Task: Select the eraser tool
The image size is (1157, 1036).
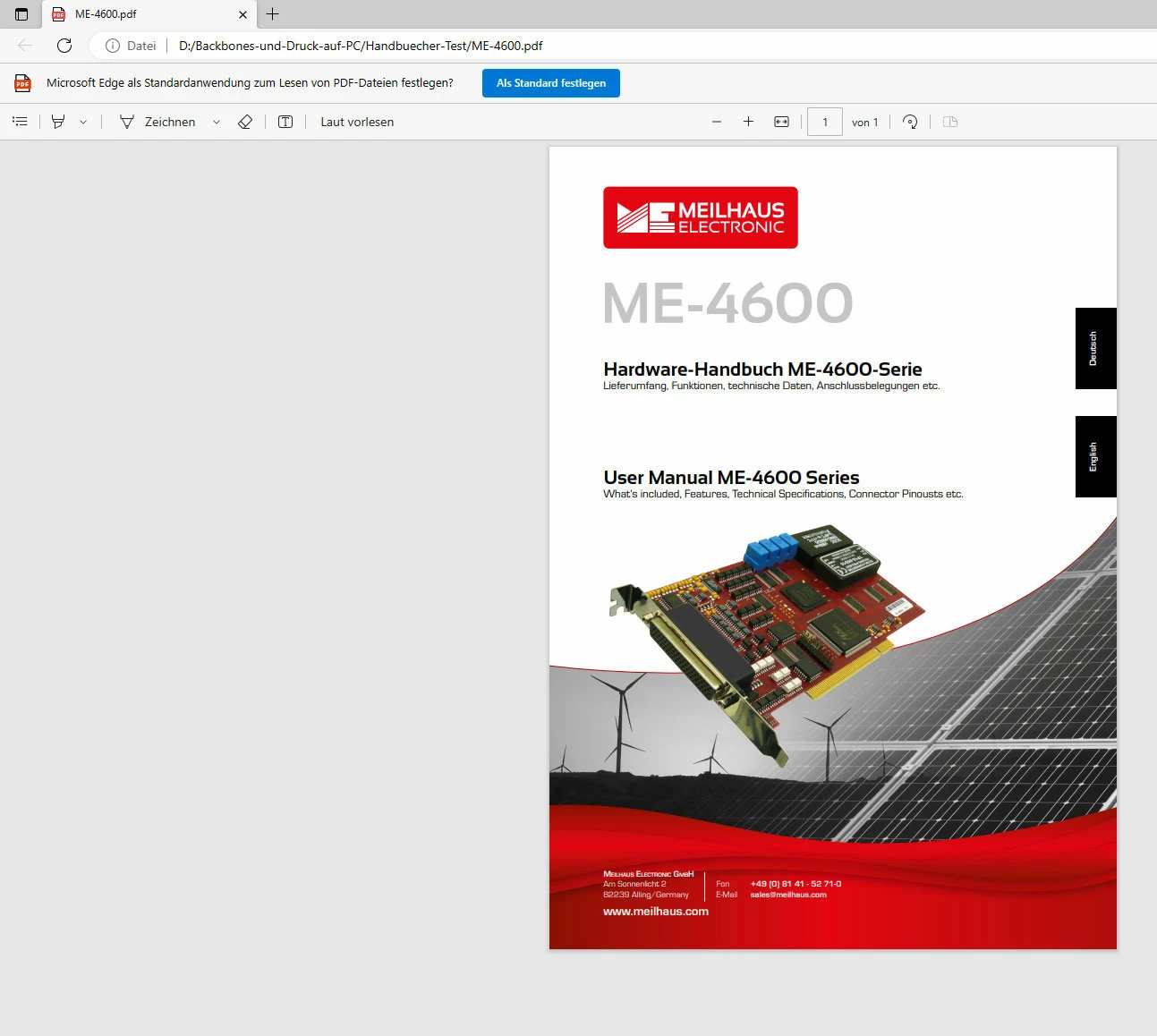Action: pos(245,122)
